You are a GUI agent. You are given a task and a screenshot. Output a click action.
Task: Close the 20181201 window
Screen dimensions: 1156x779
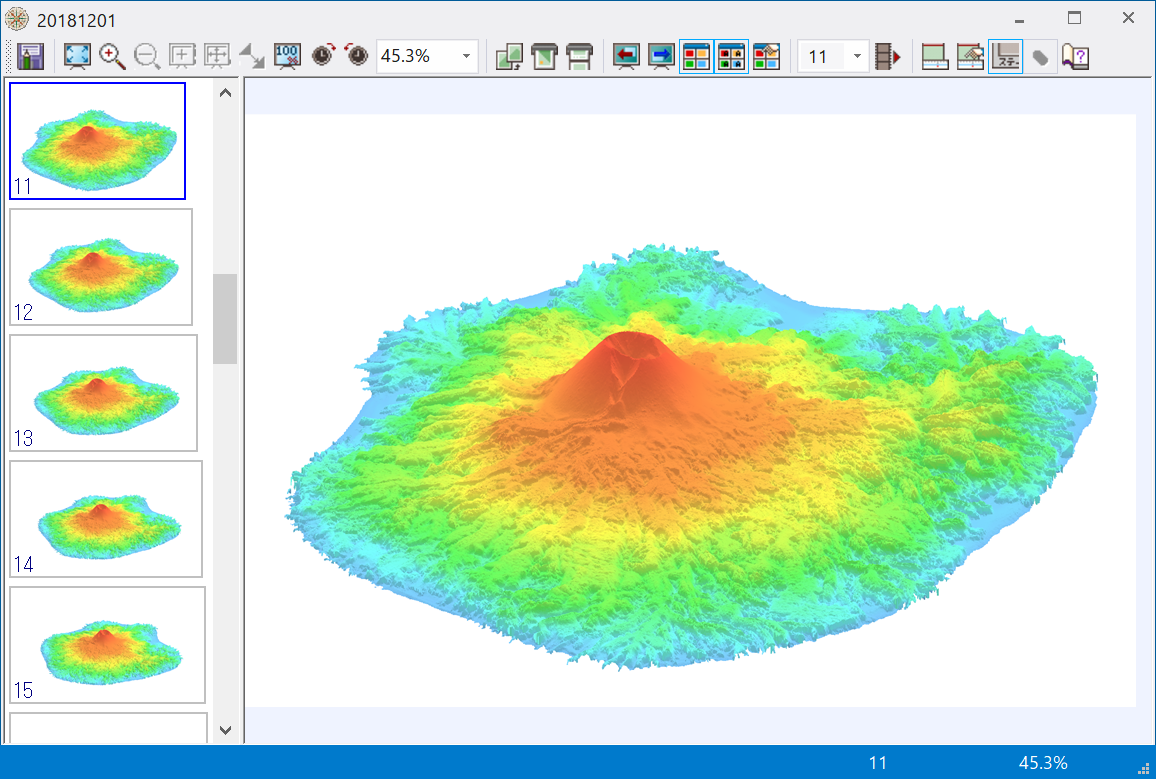(1128, 18)
